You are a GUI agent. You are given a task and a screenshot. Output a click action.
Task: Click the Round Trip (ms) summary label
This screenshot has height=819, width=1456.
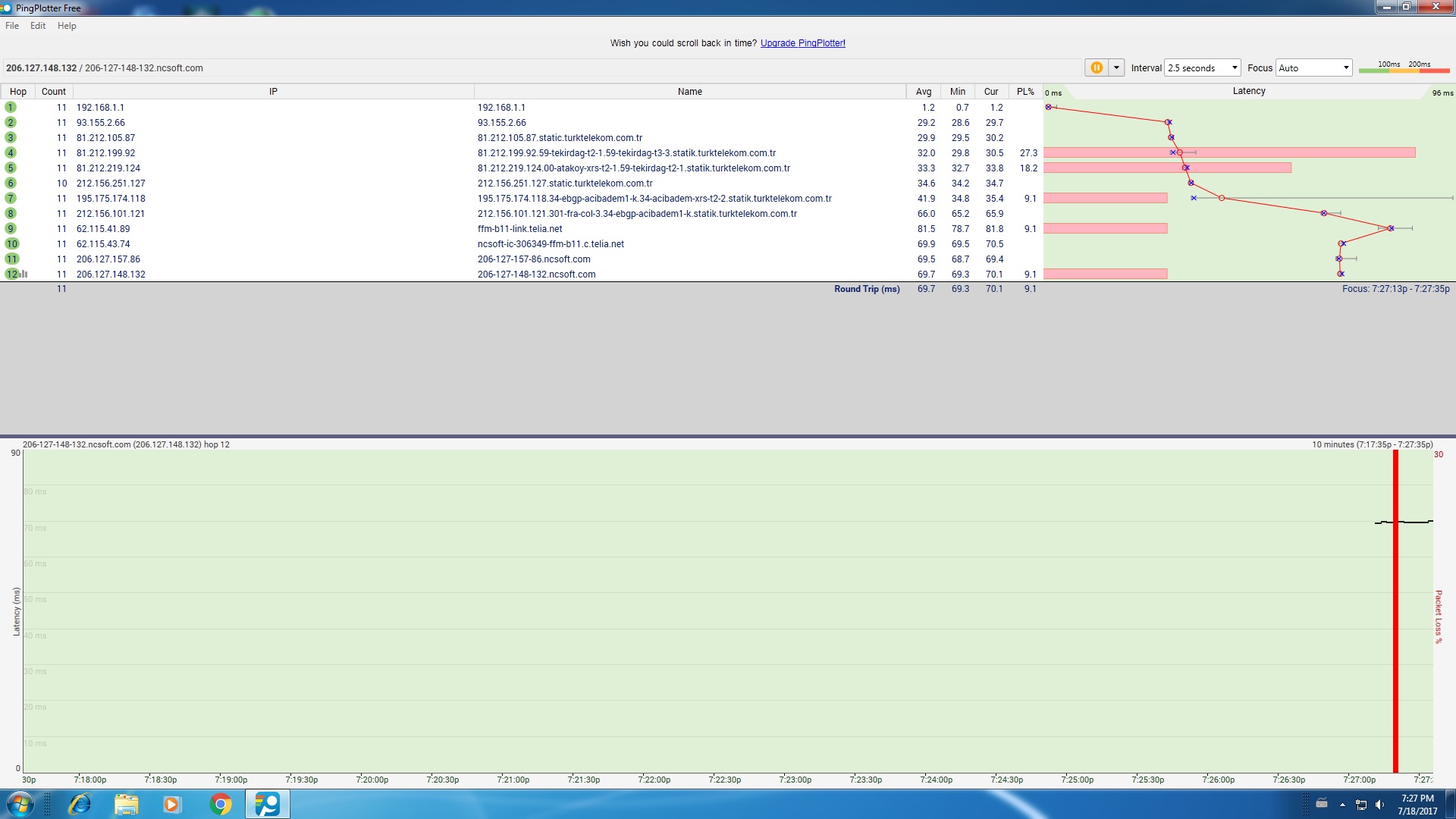tap(867, 289)
